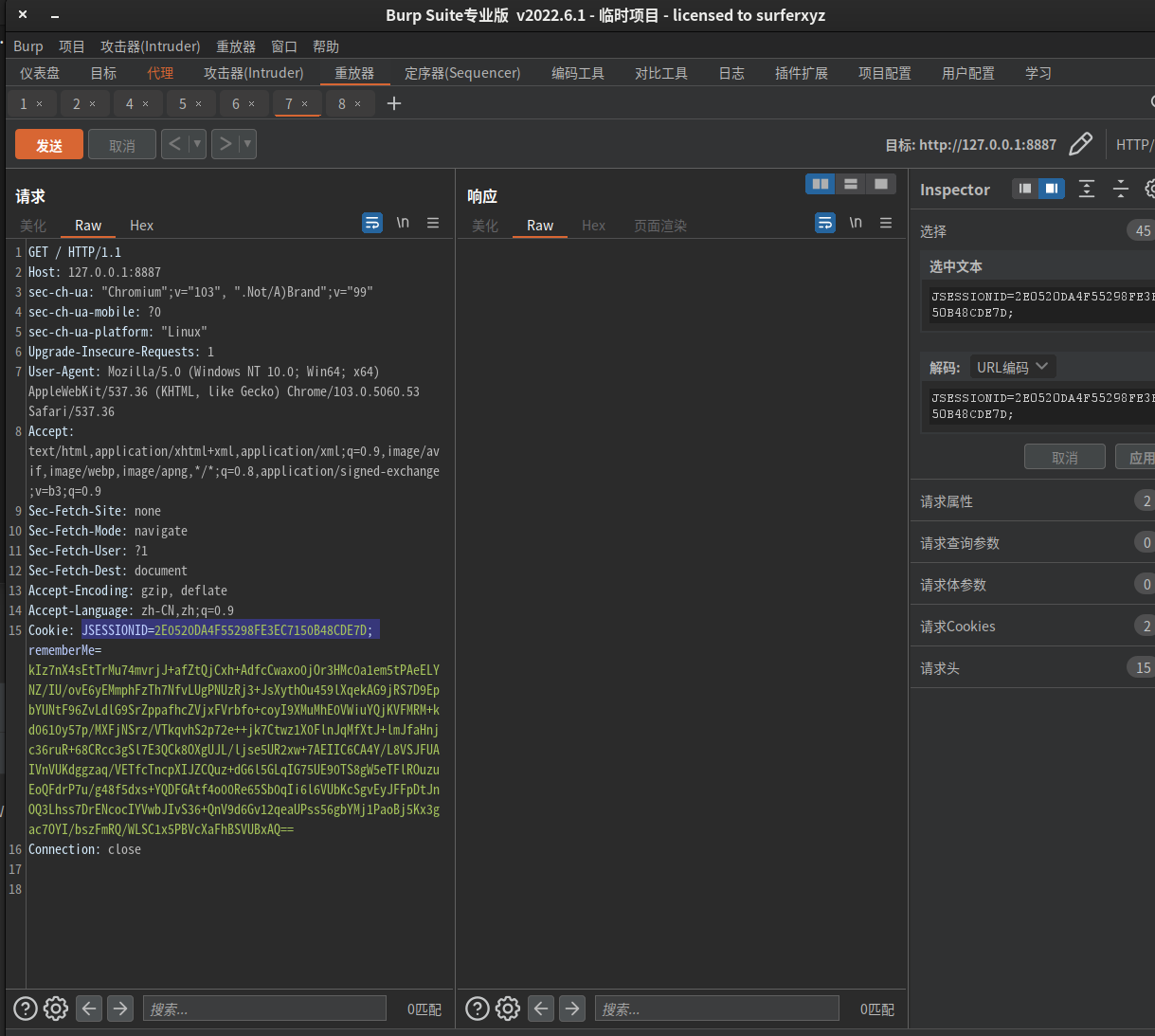Toggle \n non-printable chars in response viewer
1155x1036 pixels.
(856, 223)
